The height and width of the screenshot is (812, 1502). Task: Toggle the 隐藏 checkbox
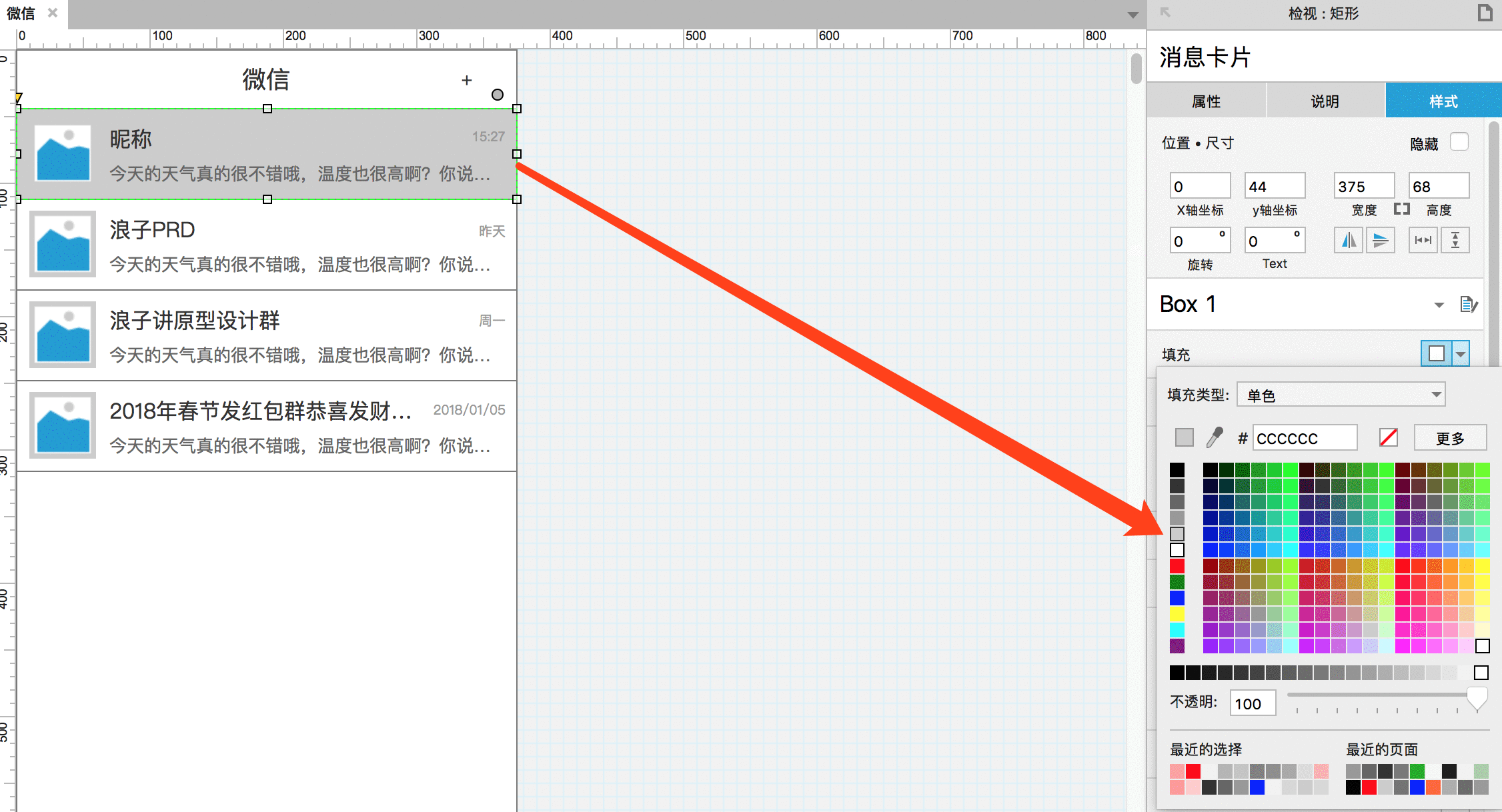tap(1459, 142)
